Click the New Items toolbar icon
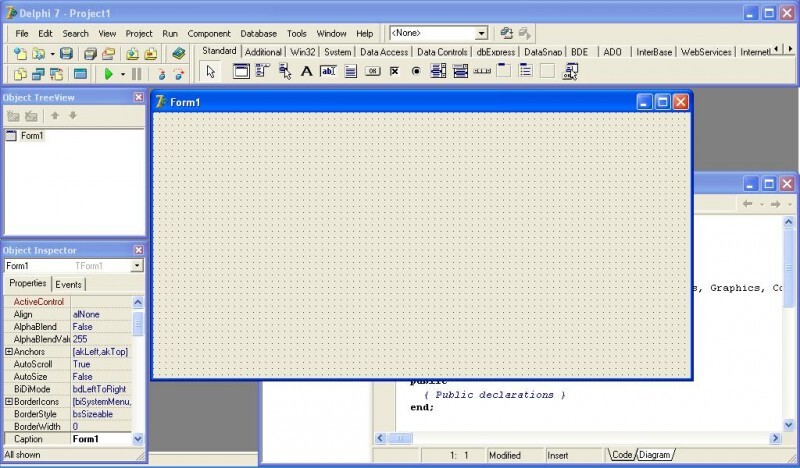 click(20, 53)
